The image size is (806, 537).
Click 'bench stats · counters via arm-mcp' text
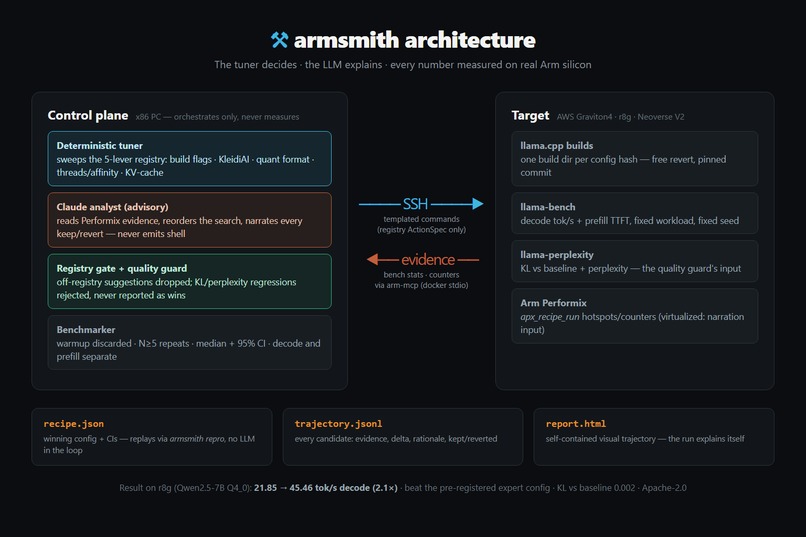point(422,280)
